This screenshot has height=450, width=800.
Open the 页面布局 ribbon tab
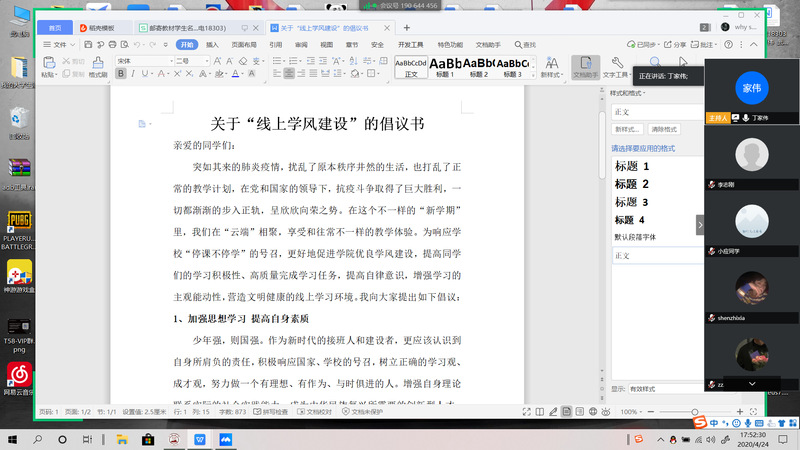tap(244, 45)
